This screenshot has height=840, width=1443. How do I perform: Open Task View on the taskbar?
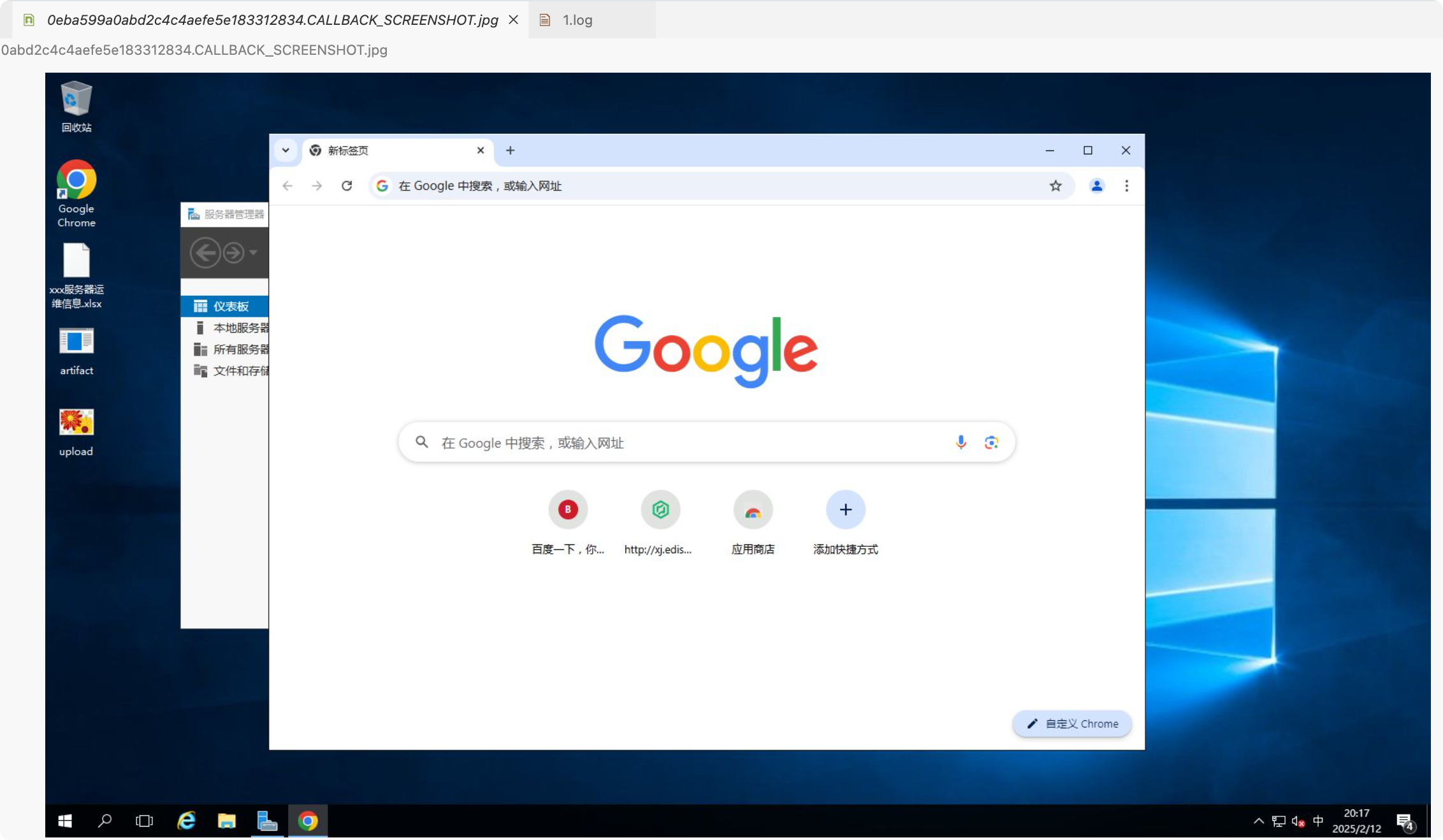[x=145, y=821]
